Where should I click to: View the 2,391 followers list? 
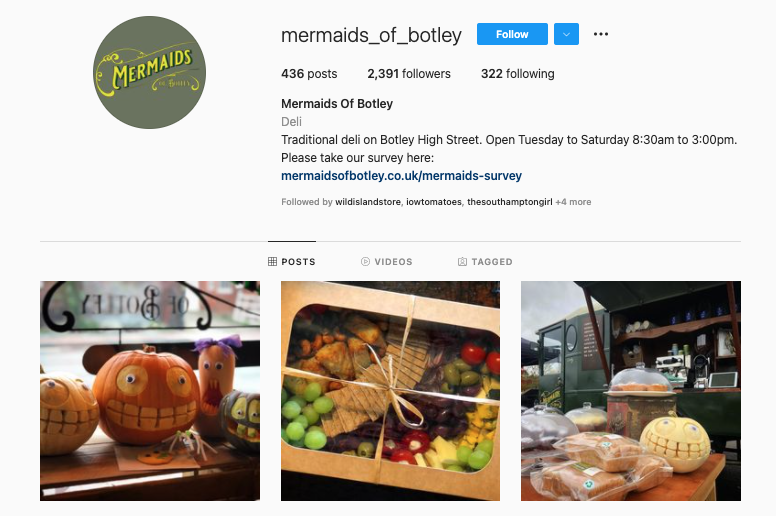[409, 74]
